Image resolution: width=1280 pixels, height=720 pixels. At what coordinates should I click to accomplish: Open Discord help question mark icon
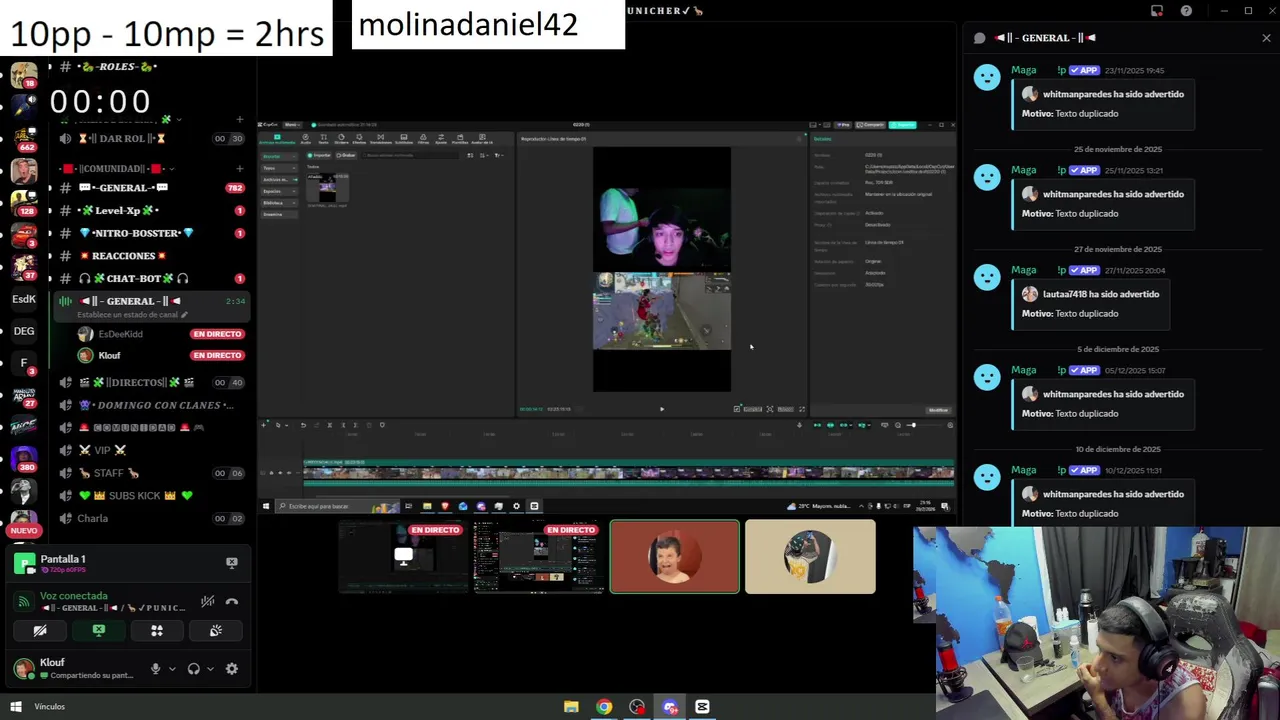pyautogui.click(x=1186, y=11)
